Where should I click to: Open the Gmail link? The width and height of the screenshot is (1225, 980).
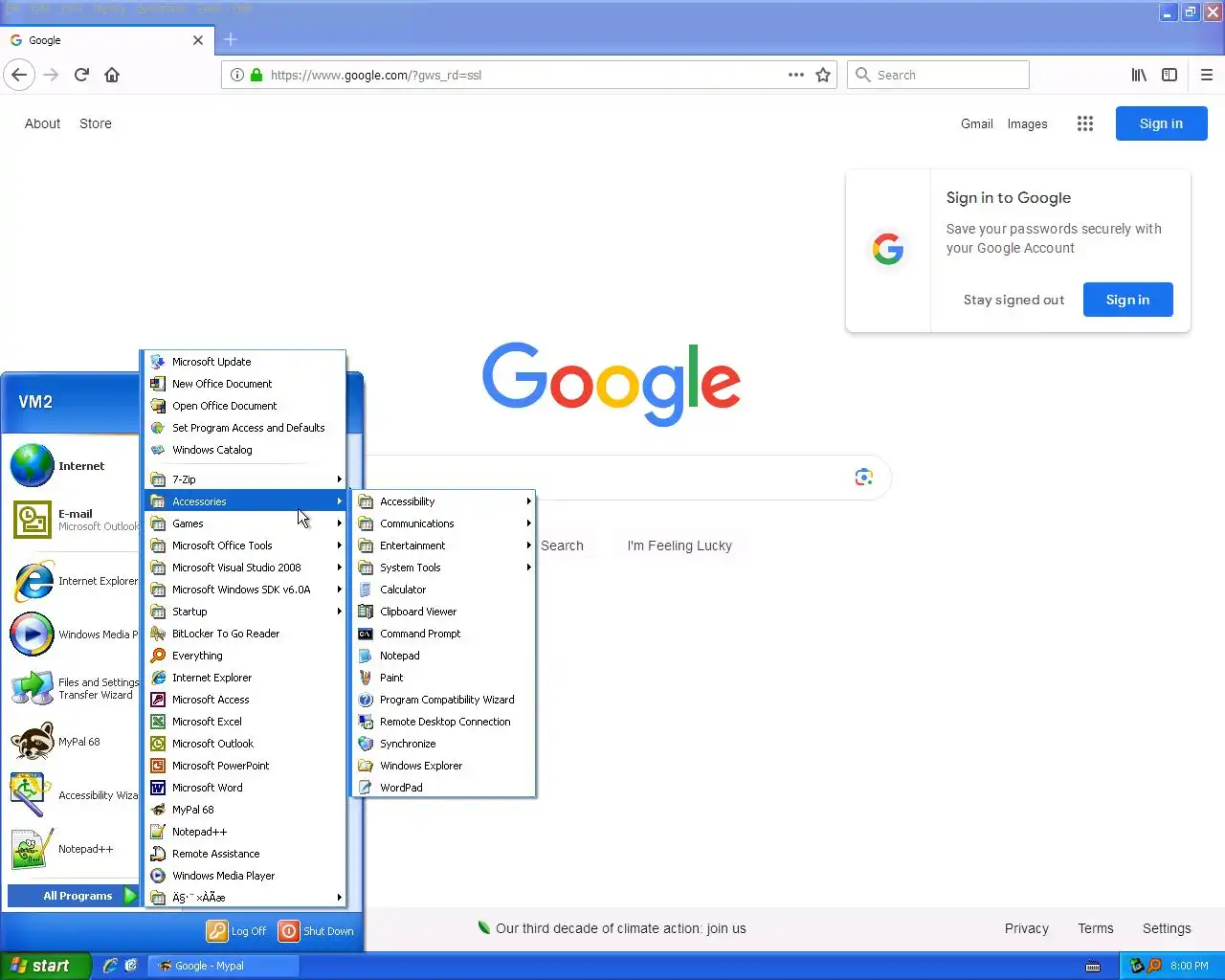(976, 123)
